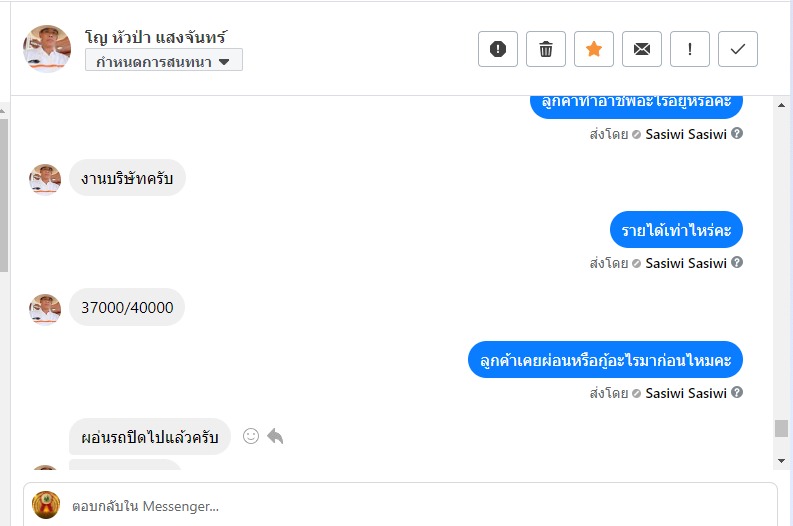
Task: Click help icon beside first Sasiwi Sasiwi
Action: pyautogui.click(x=737, y=134)
